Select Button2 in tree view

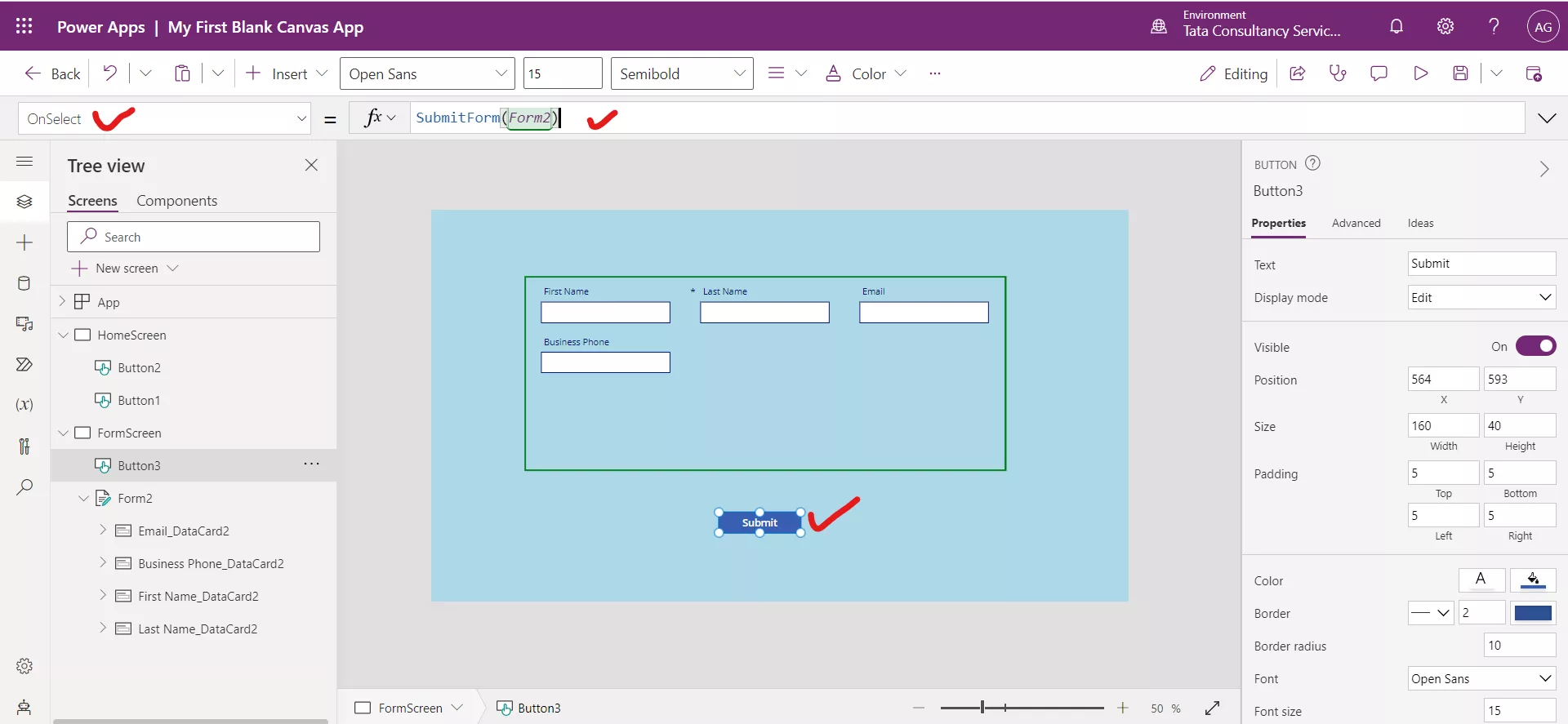tap(139, 367)
